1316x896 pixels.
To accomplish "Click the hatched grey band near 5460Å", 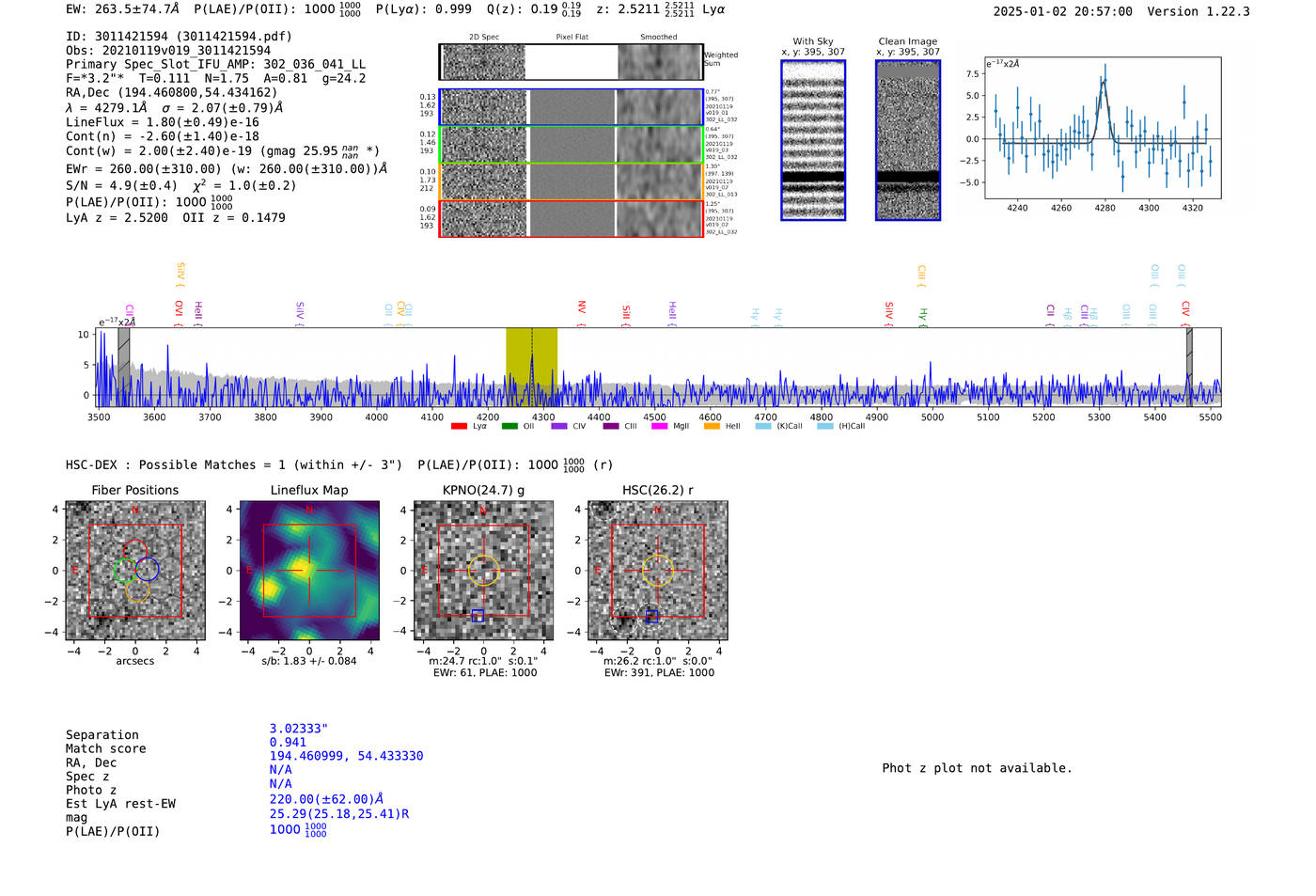I will pyautogui.click(x=1189, y=368).
